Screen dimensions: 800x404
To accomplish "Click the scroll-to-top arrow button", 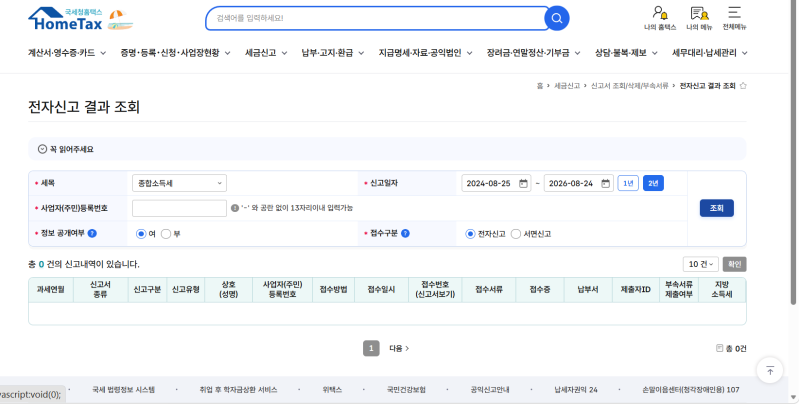I will pyautogui.click(x=770, y=370).
